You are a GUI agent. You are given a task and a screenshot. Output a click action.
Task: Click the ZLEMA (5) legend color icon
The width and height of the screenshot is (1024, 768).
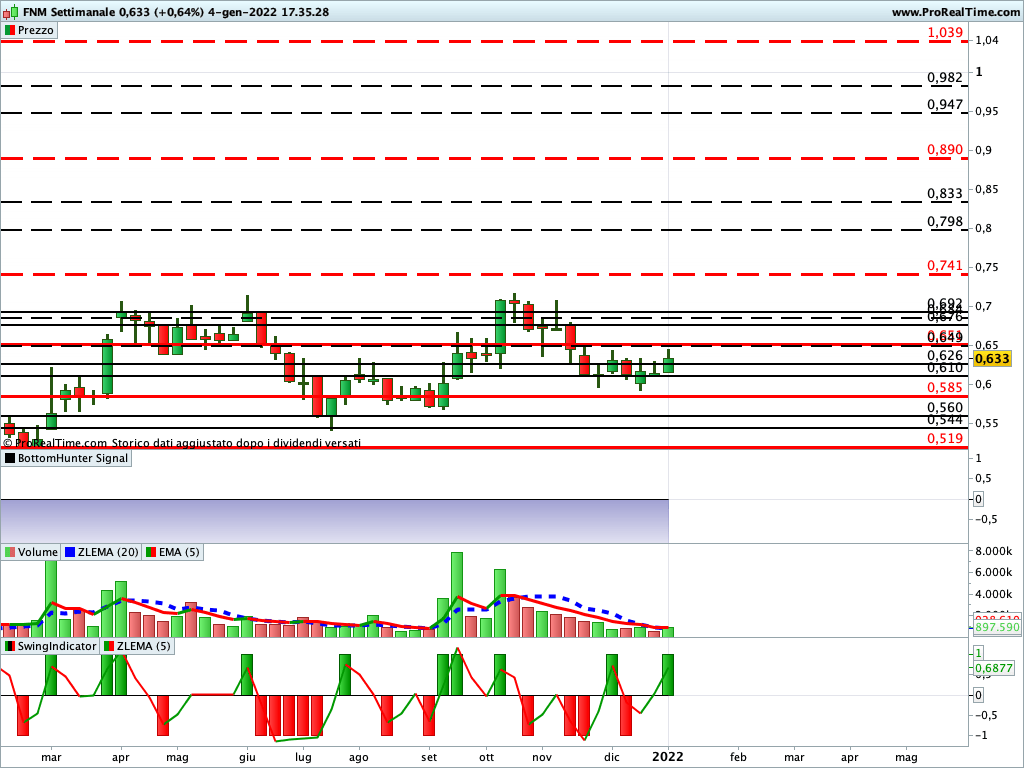110,647
